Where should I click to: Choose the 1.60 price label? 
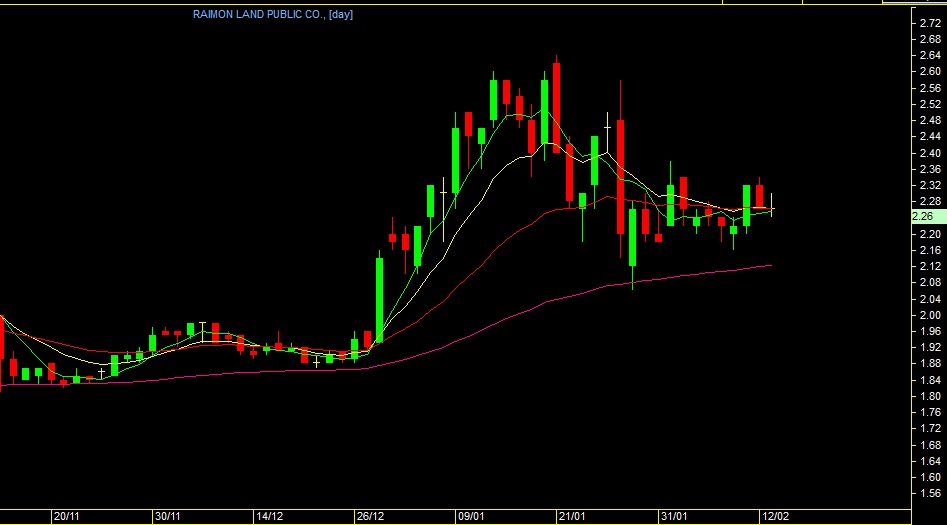pos(929,477)
